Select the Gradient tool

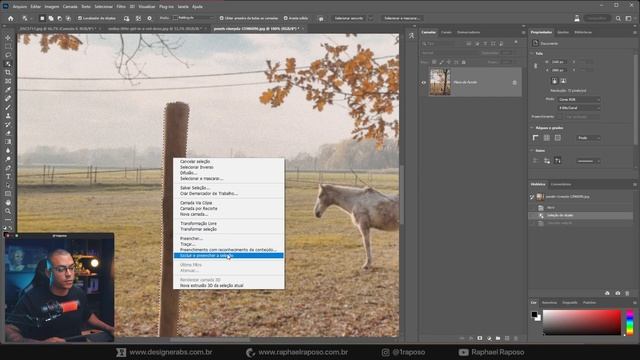(8, 142)
